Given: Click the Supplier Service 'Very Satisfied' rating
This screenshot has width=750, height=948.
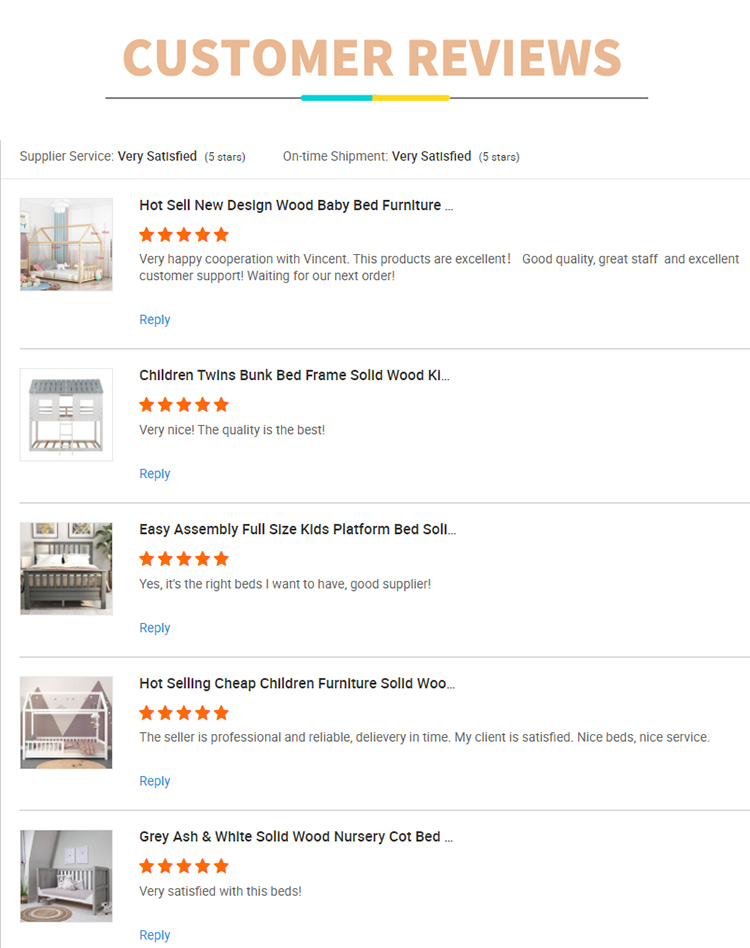Looking at the screenshot, I should [157, 156].
